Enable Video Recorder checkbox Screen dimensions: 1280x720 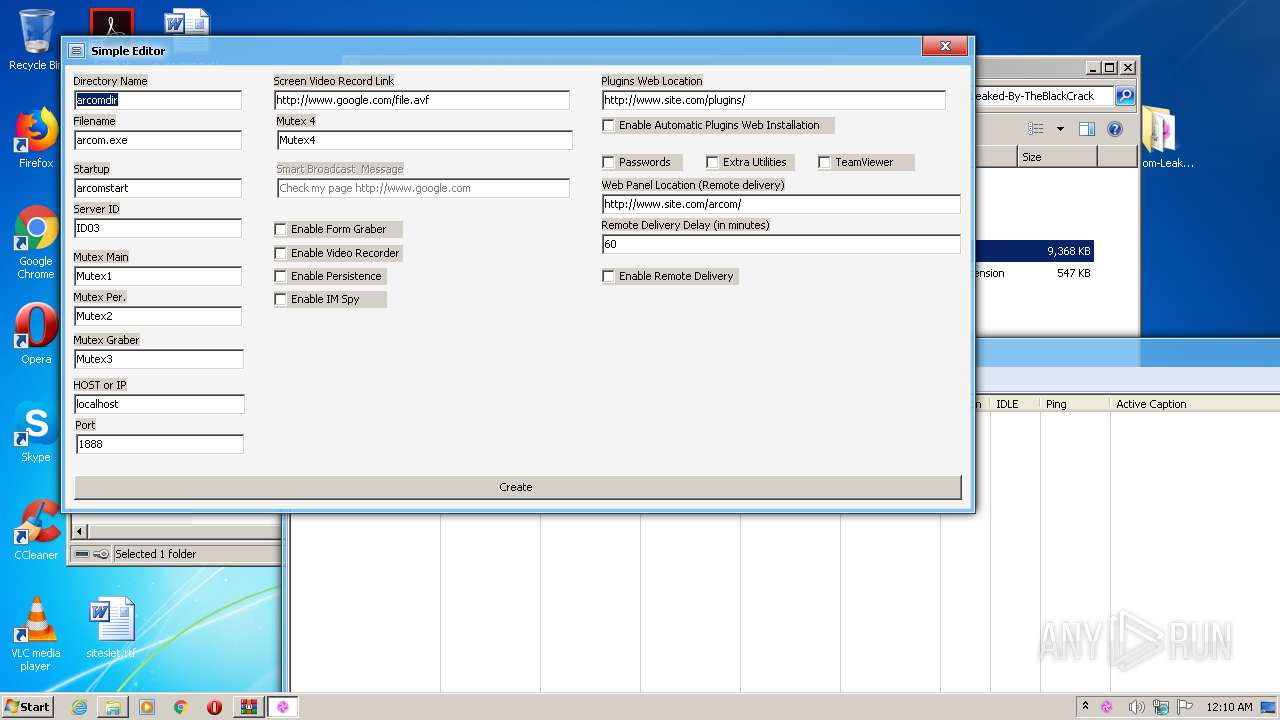(x=280, y=253)
